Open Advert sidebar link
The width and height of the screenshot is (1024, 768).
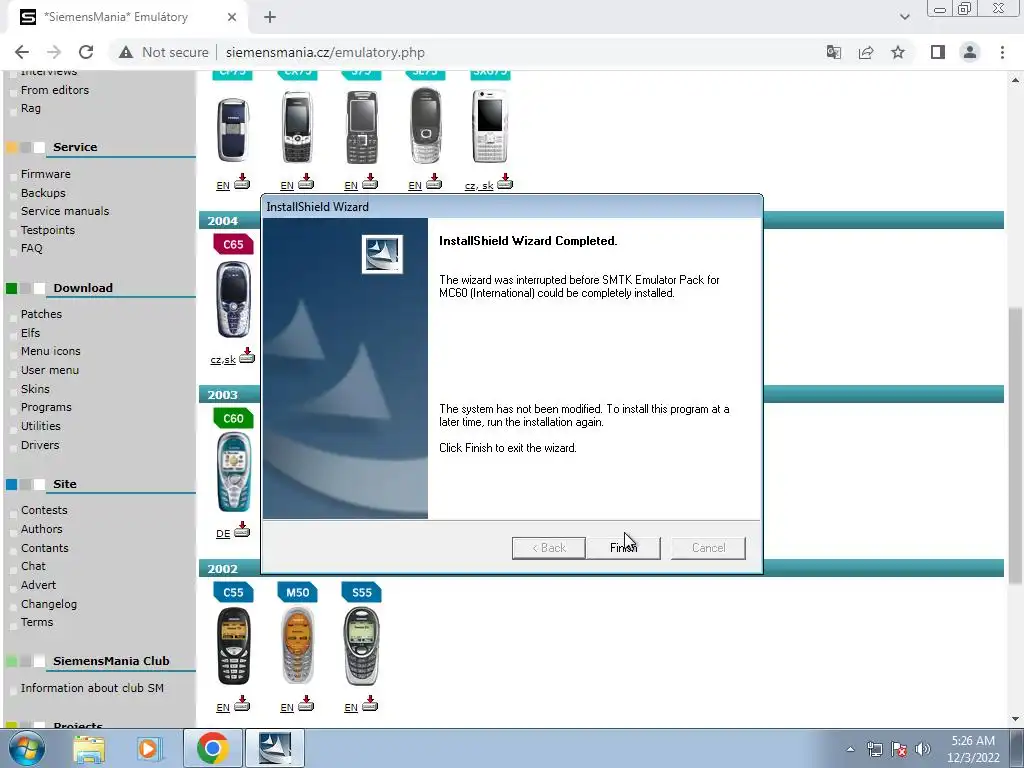[38, 585]
